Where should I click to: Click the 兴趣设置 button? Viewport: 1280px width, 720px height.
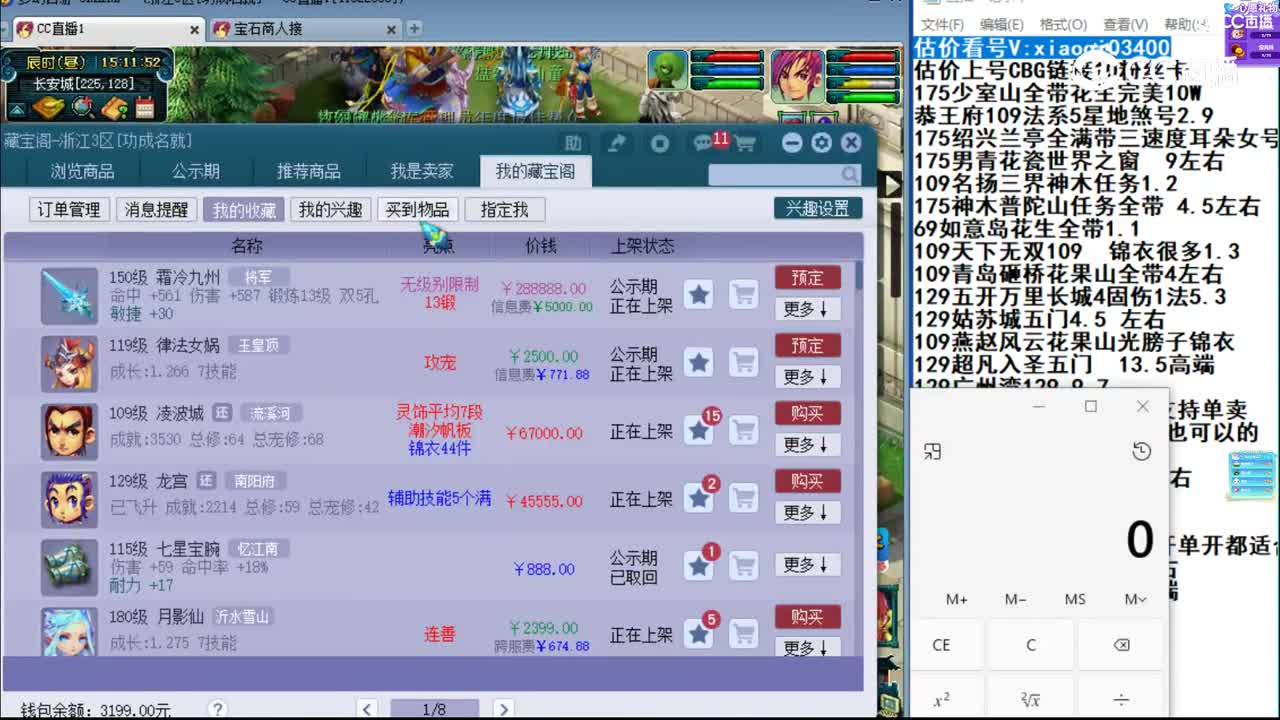click(x=817, y=208)
